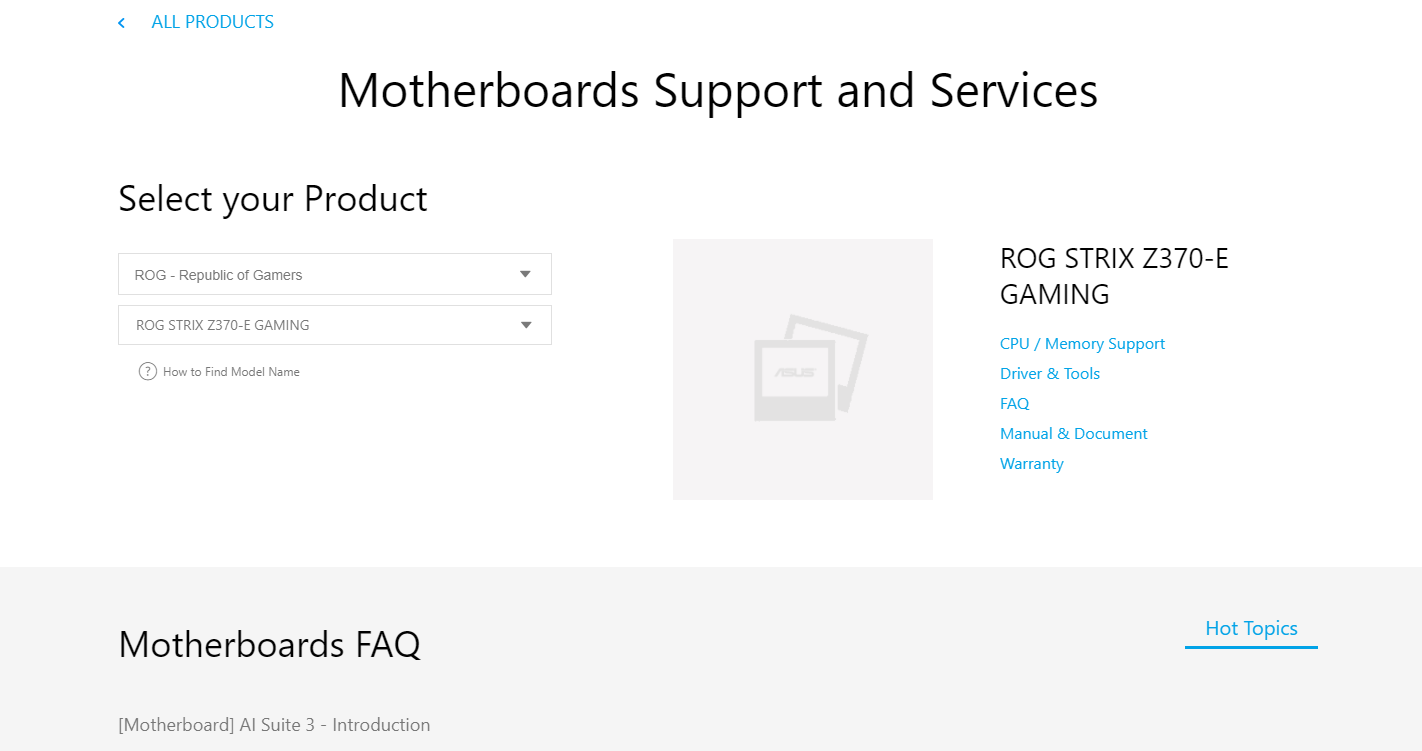Viewport: 1422px width, 751px height.
Task: Go to Driver & Tools
Action: (1049, 374)
